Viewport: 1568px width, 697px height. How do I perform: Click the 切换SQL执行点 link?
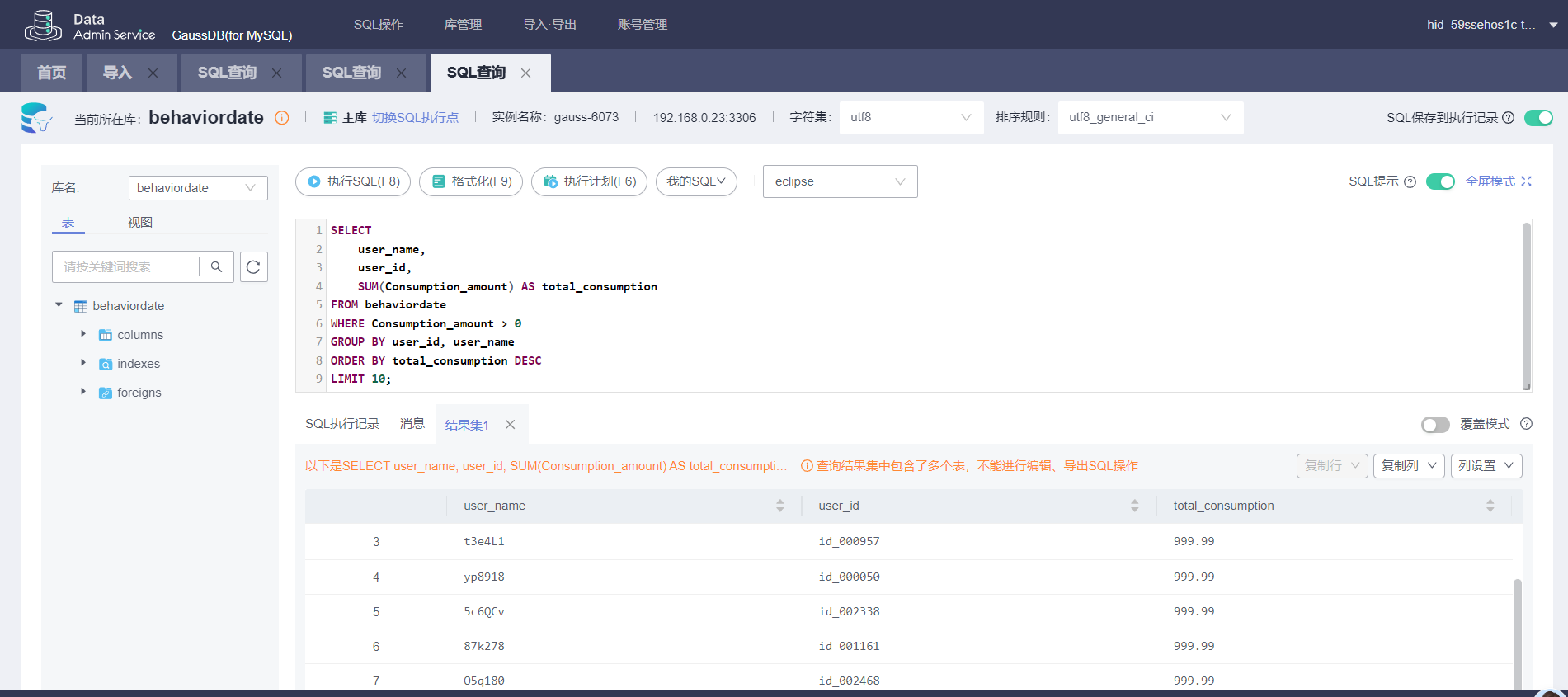pos(415,118)
